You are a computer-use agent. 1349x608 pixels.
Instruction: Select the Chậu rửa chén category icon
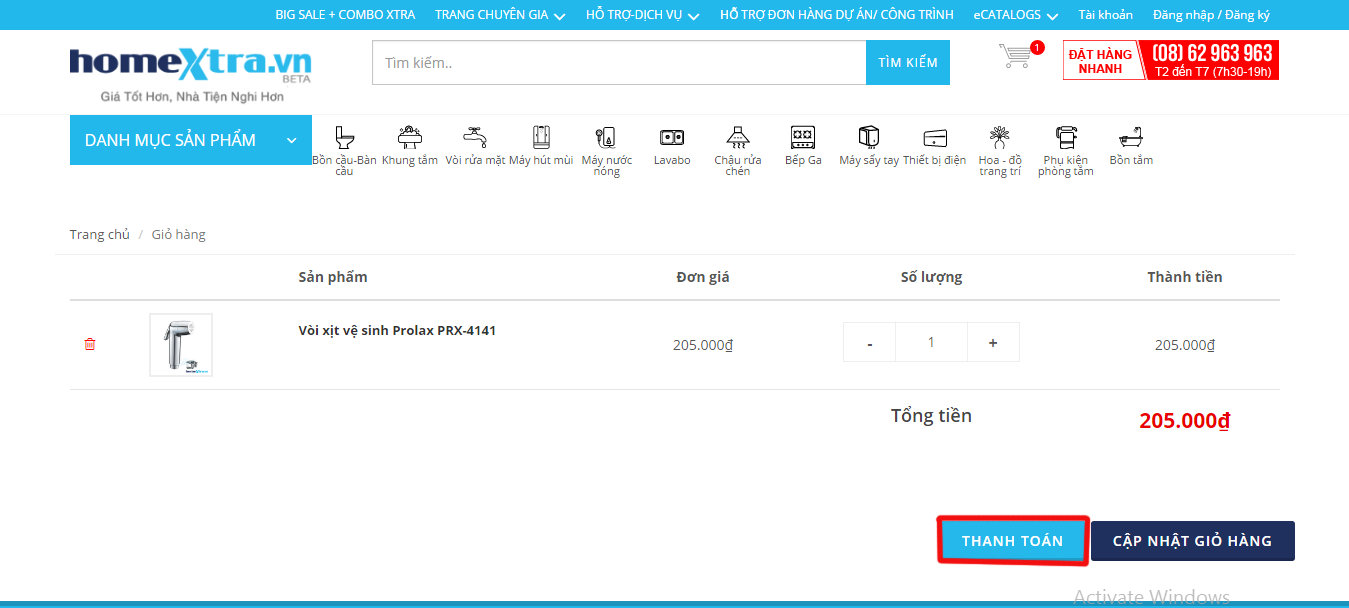click(738, 137)
